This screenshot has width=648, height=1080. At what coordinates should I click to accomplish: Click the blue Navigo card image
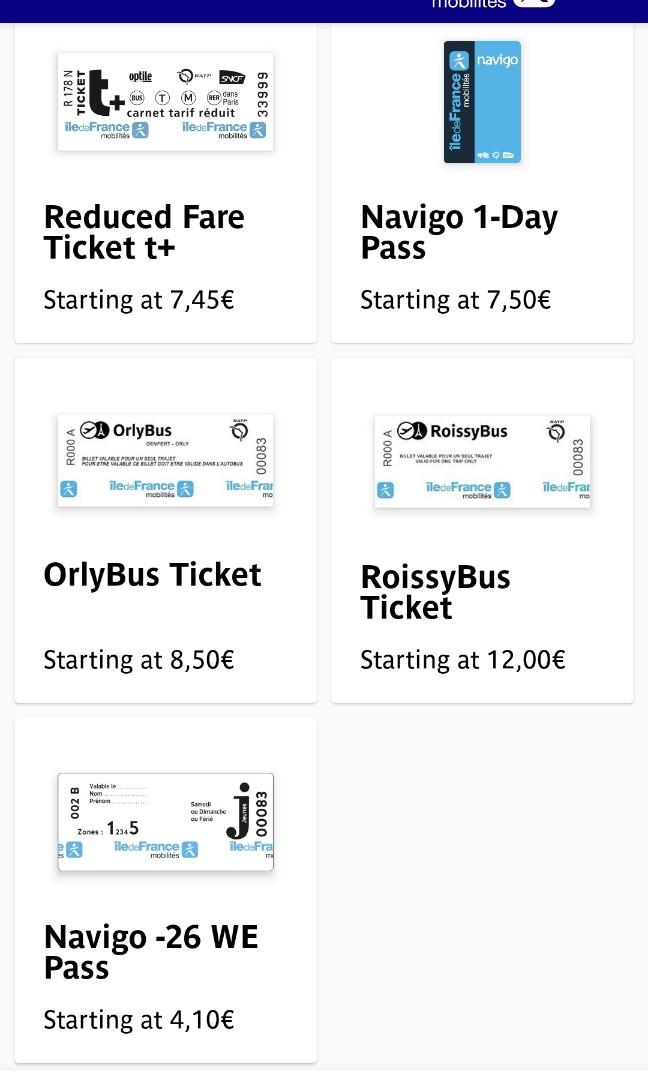coord(482,101)
